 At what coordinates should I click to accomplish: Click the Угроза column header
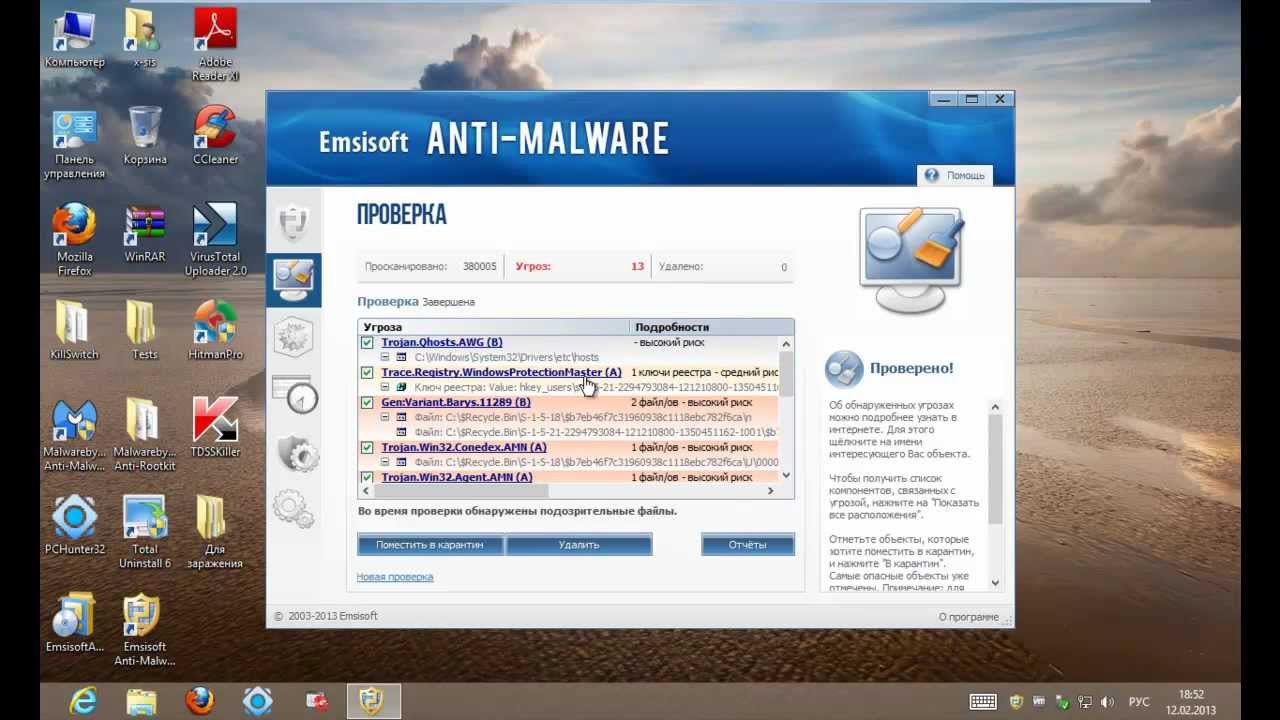coord(494,327)
